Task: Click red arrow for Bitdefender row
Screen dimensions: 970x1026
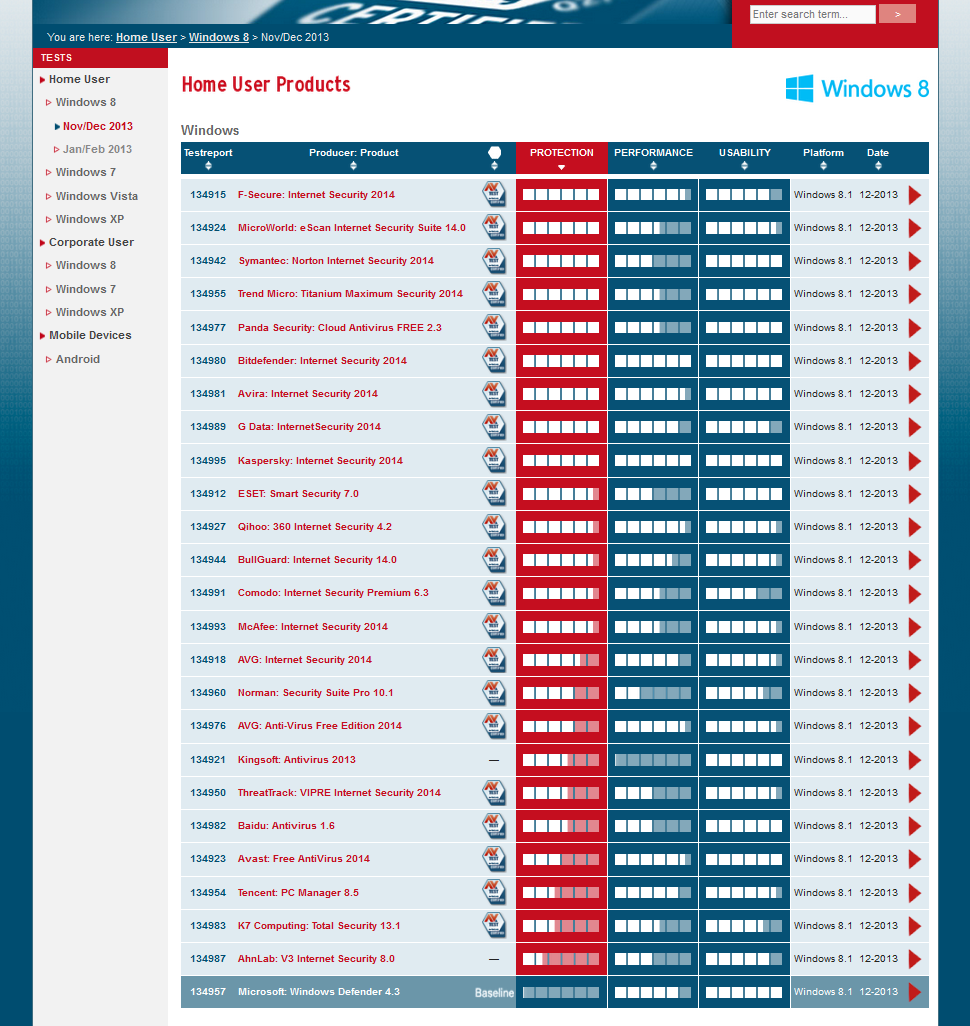Action: [914, 361]
